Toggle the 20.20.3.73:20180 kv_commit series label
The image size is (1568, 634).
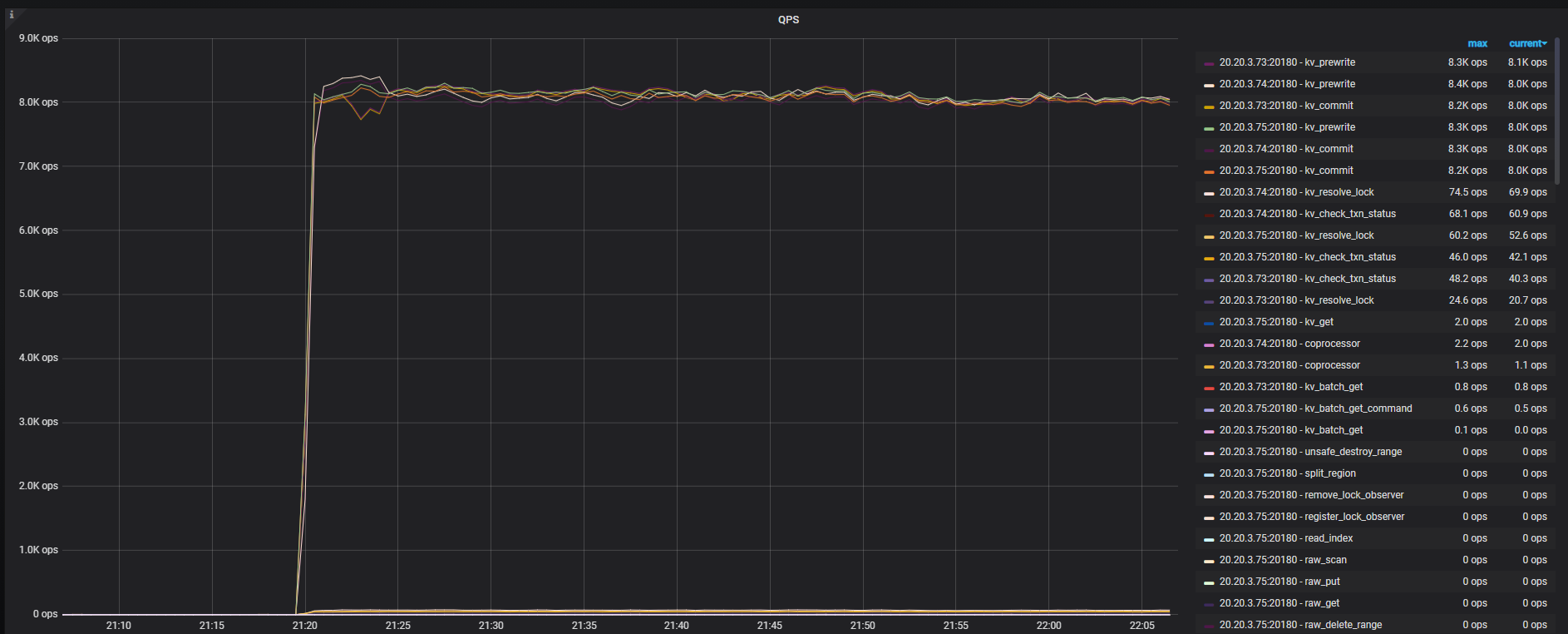(x=1286, y=106)
